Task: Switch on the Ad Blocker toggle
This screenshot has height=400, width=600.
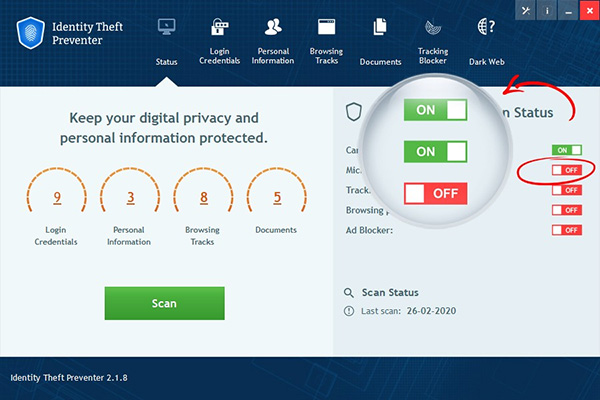Action: pyautogui.click(x=567, y=230)
